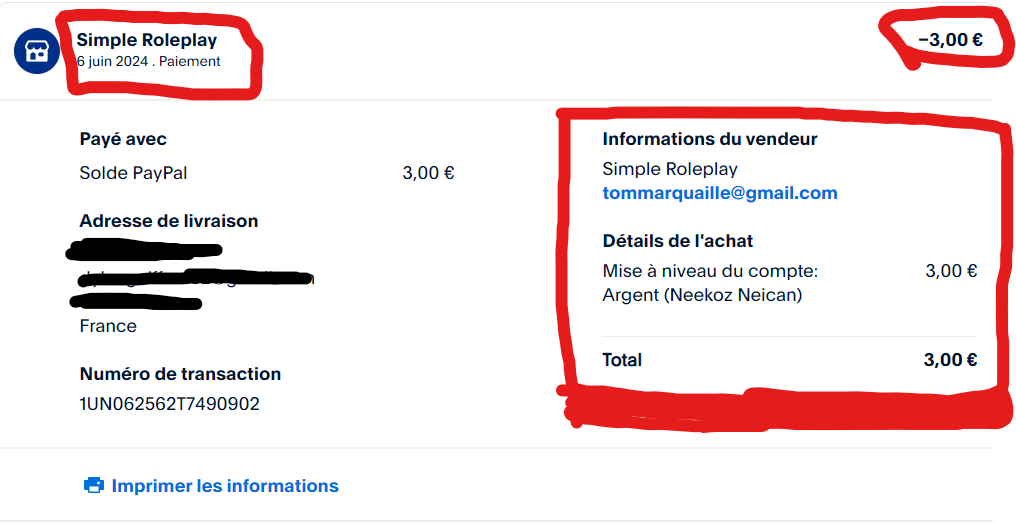This screenshot has height=525, width=1016.
Task: Click the blue store merchant icon
Action: click(x=37, y=51)
